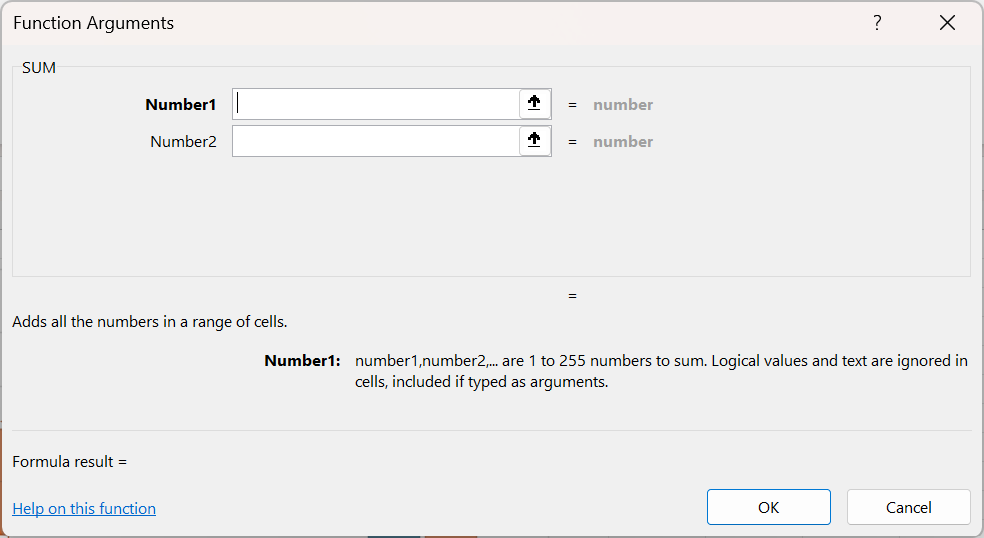Dismiss the dialog with Cancel
This screenshot has width=984, height=538.
click(909, 507)
